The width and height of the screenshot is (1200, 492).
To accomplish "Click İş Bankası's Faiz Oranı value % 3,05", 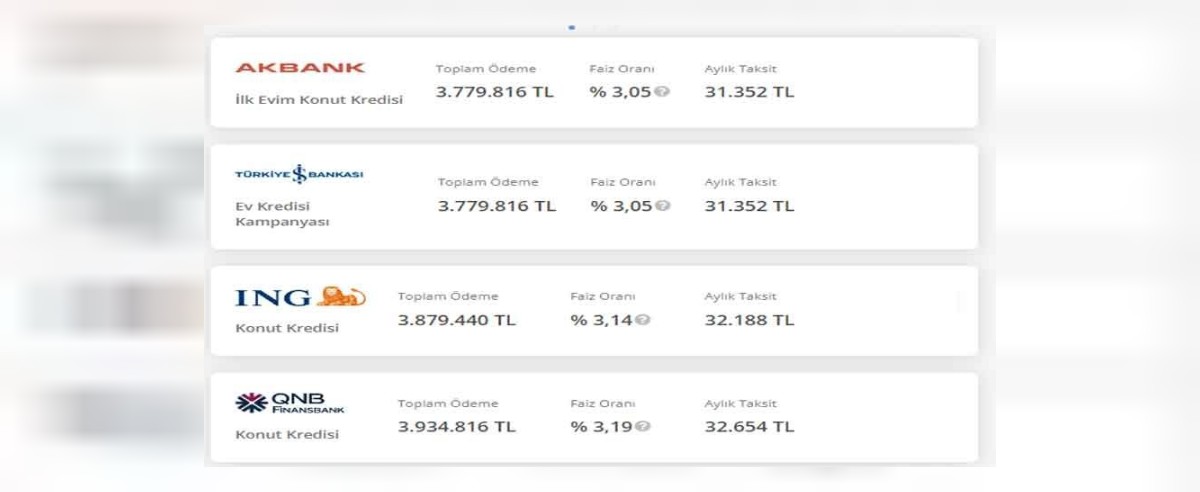I will (x=621, y=206).
